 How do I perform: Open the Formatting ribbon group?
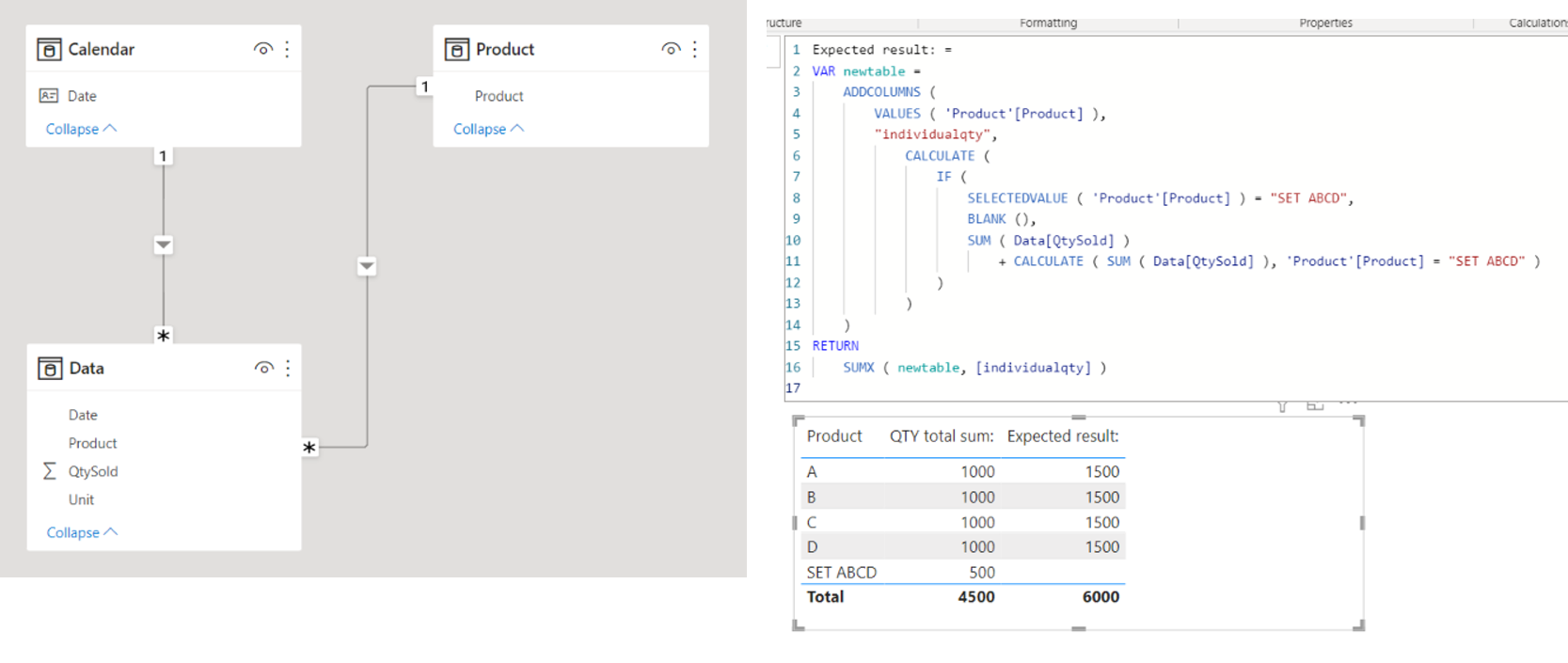[x=1048, y=23]
